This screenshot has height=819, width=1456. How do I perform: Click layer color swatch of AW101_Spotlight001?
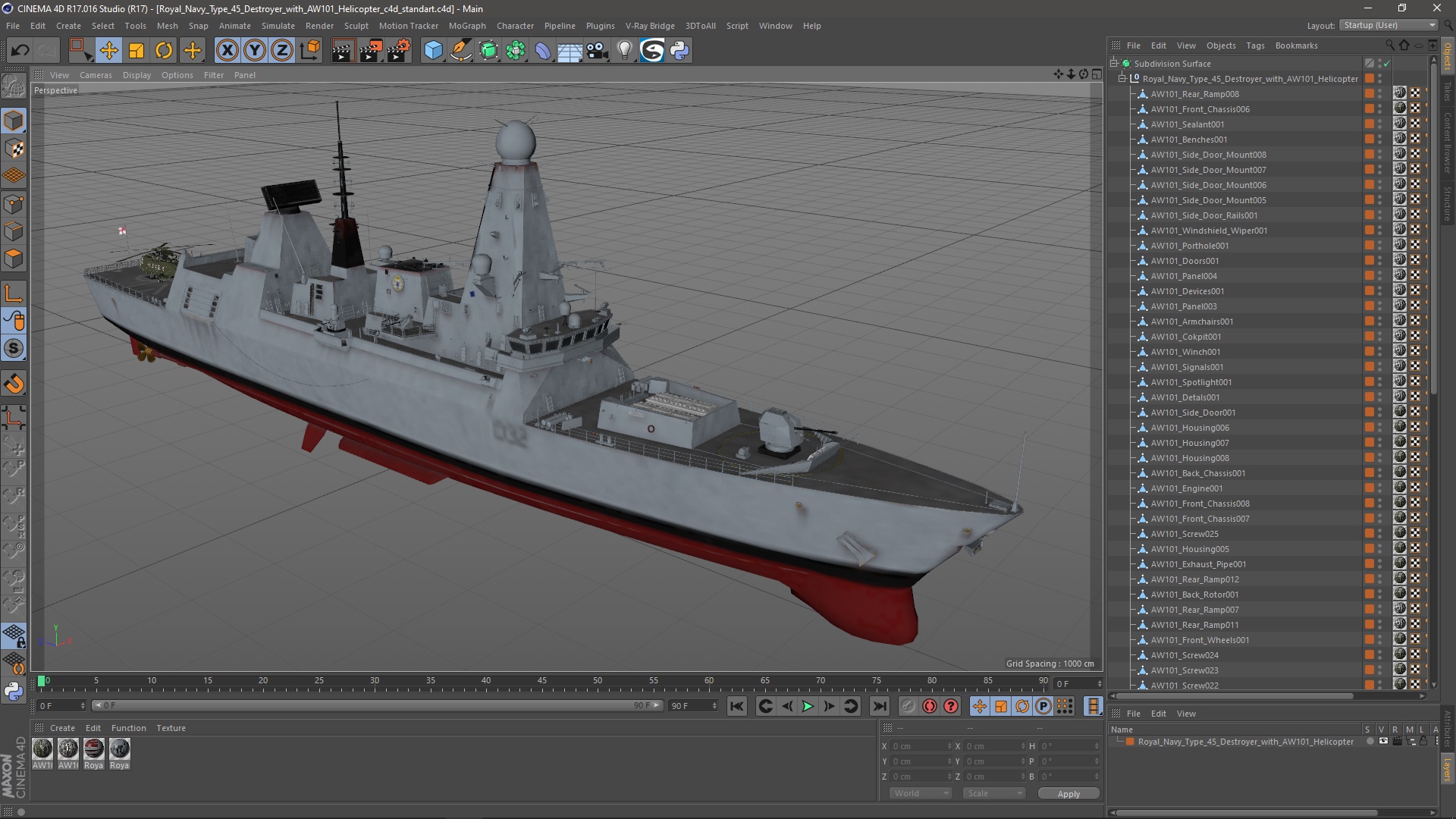coord(1369,382)
